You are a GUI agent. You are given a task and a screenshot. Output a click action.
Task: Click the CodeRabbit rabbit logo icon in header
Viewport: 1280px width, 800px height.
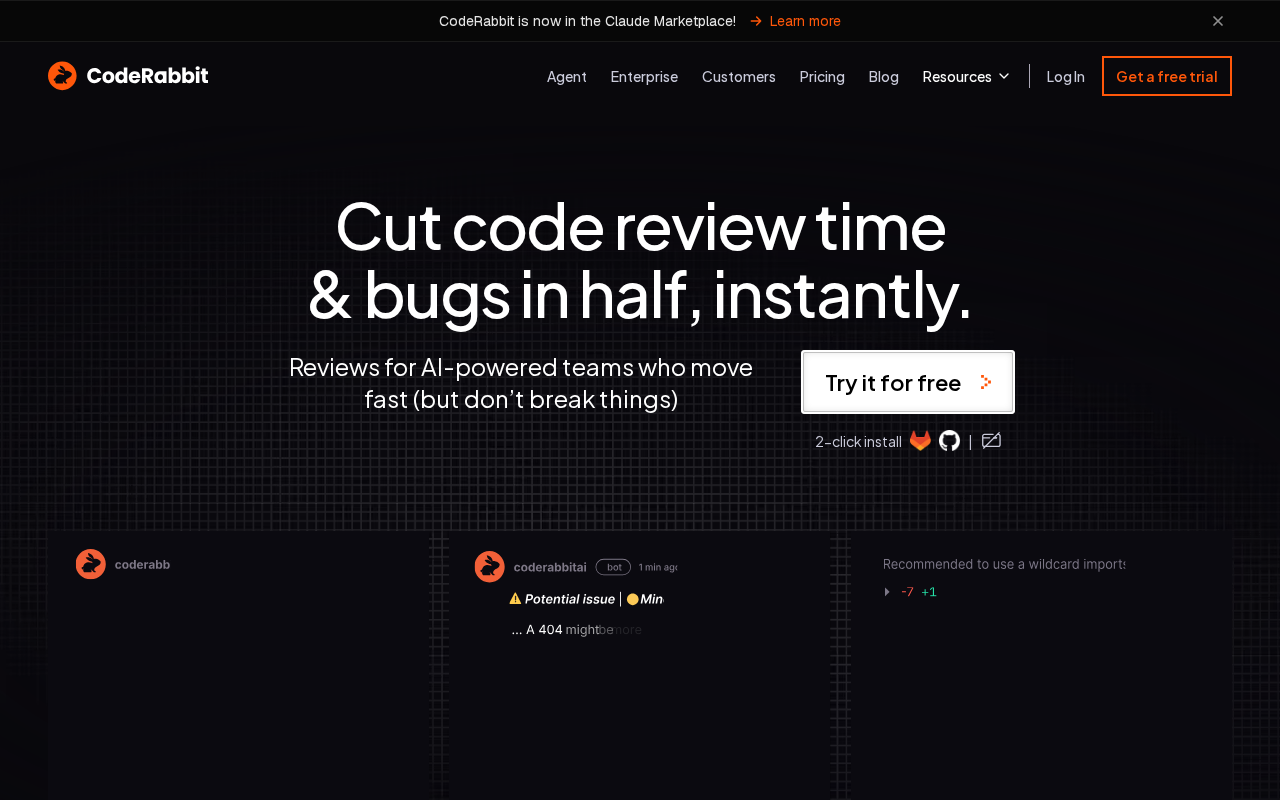tap(62, 76)
